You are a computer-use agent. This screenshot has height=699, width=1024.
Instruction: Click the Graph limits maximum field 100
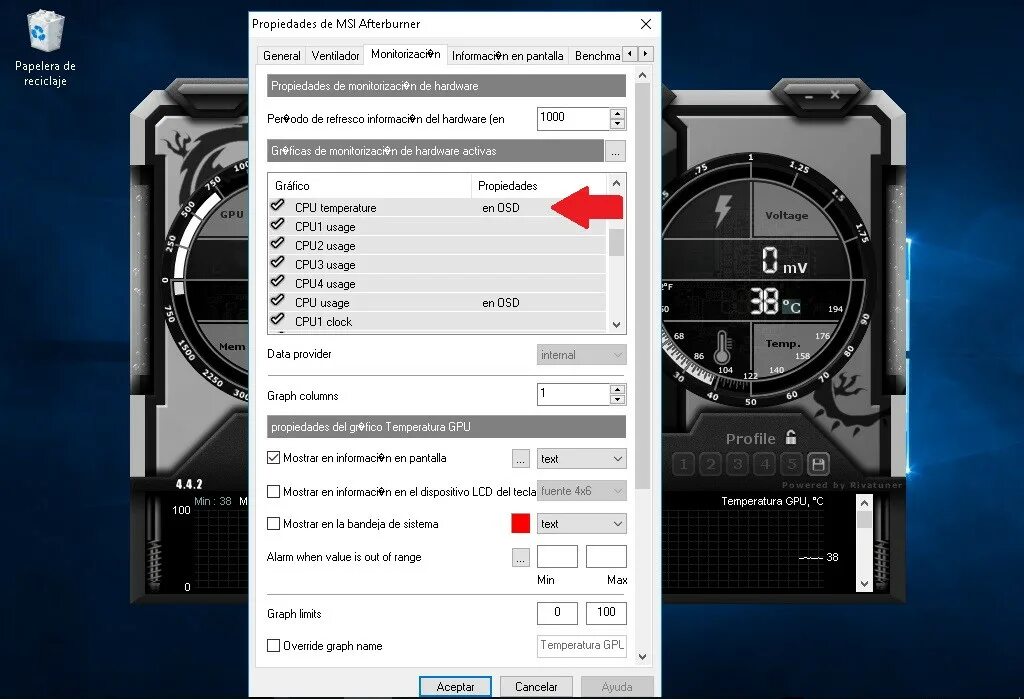pyautogui.click(x=606, y=613)
